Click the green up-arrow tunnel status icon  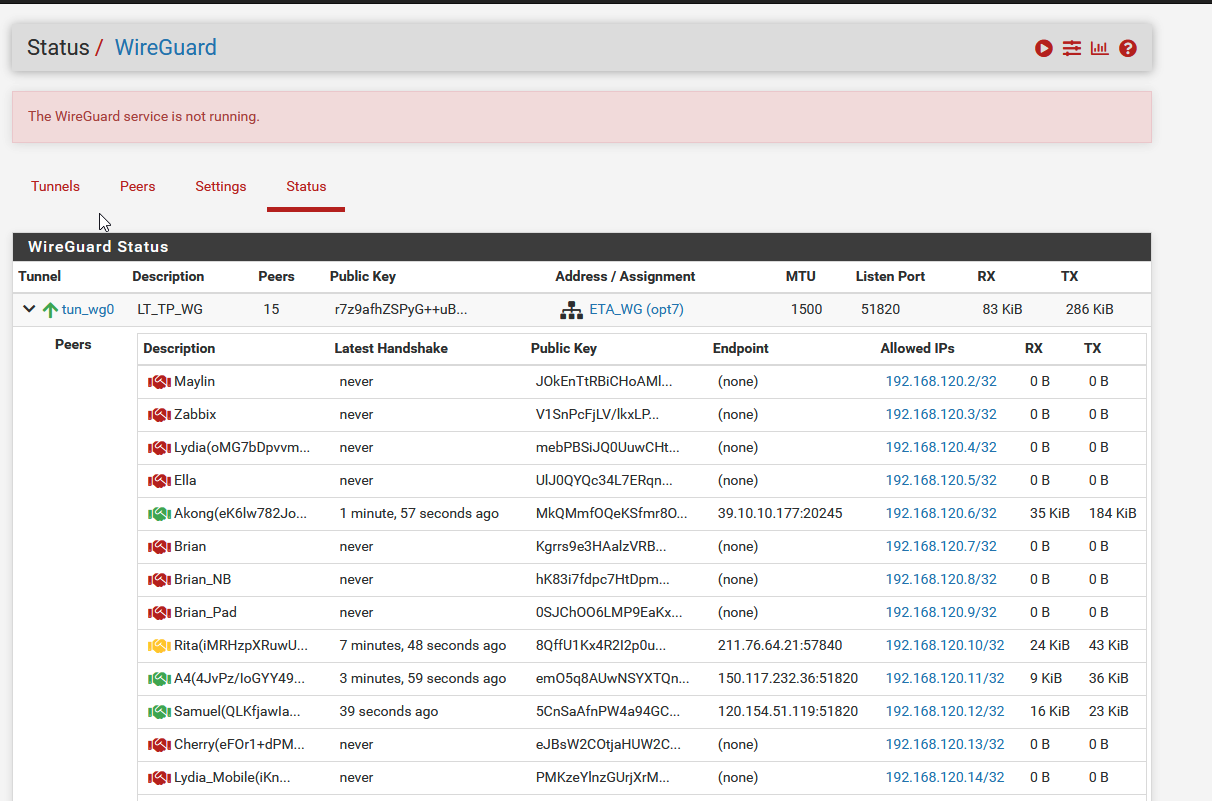click(50, 310)
